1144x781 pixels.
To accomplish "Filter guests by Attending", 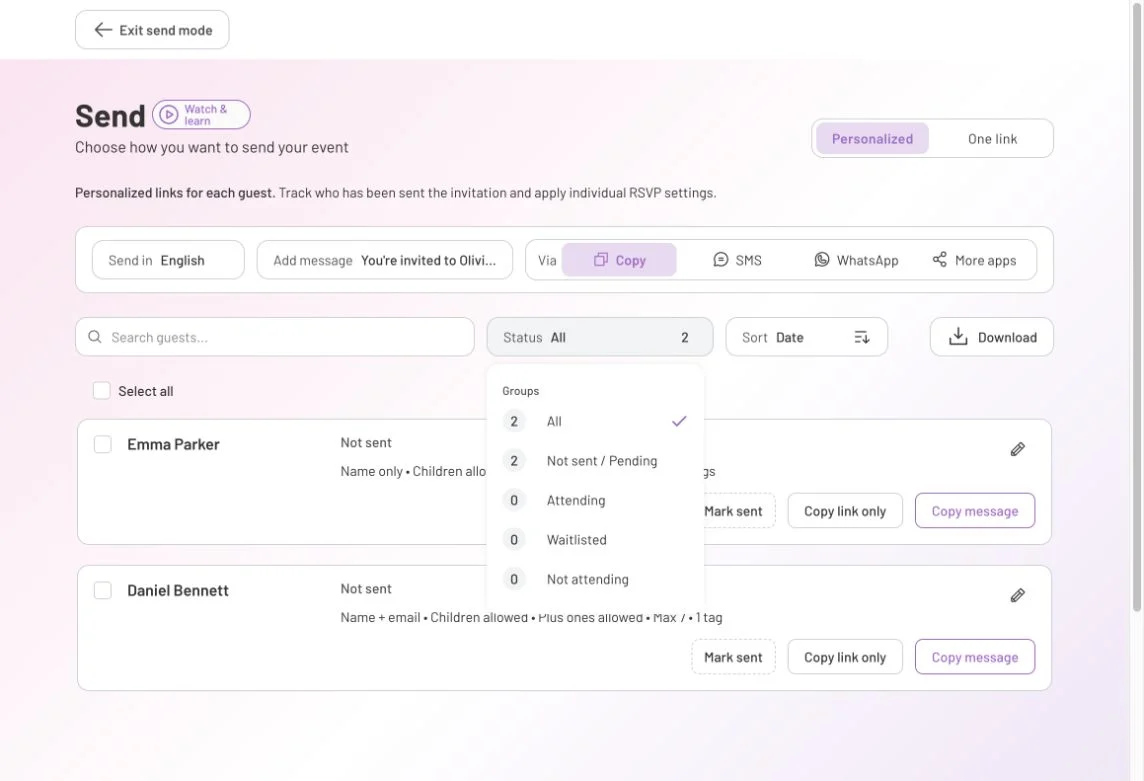I will [x=595, y=500].
